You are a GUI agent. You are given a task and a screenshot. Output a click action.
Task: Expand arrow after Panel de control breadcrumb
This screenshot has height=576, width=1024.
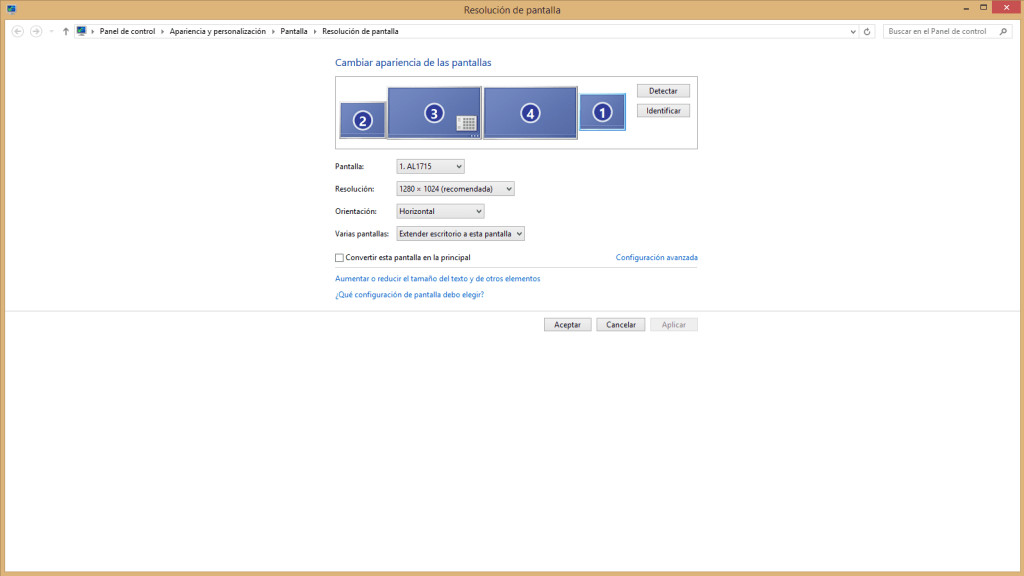[163, 31]
